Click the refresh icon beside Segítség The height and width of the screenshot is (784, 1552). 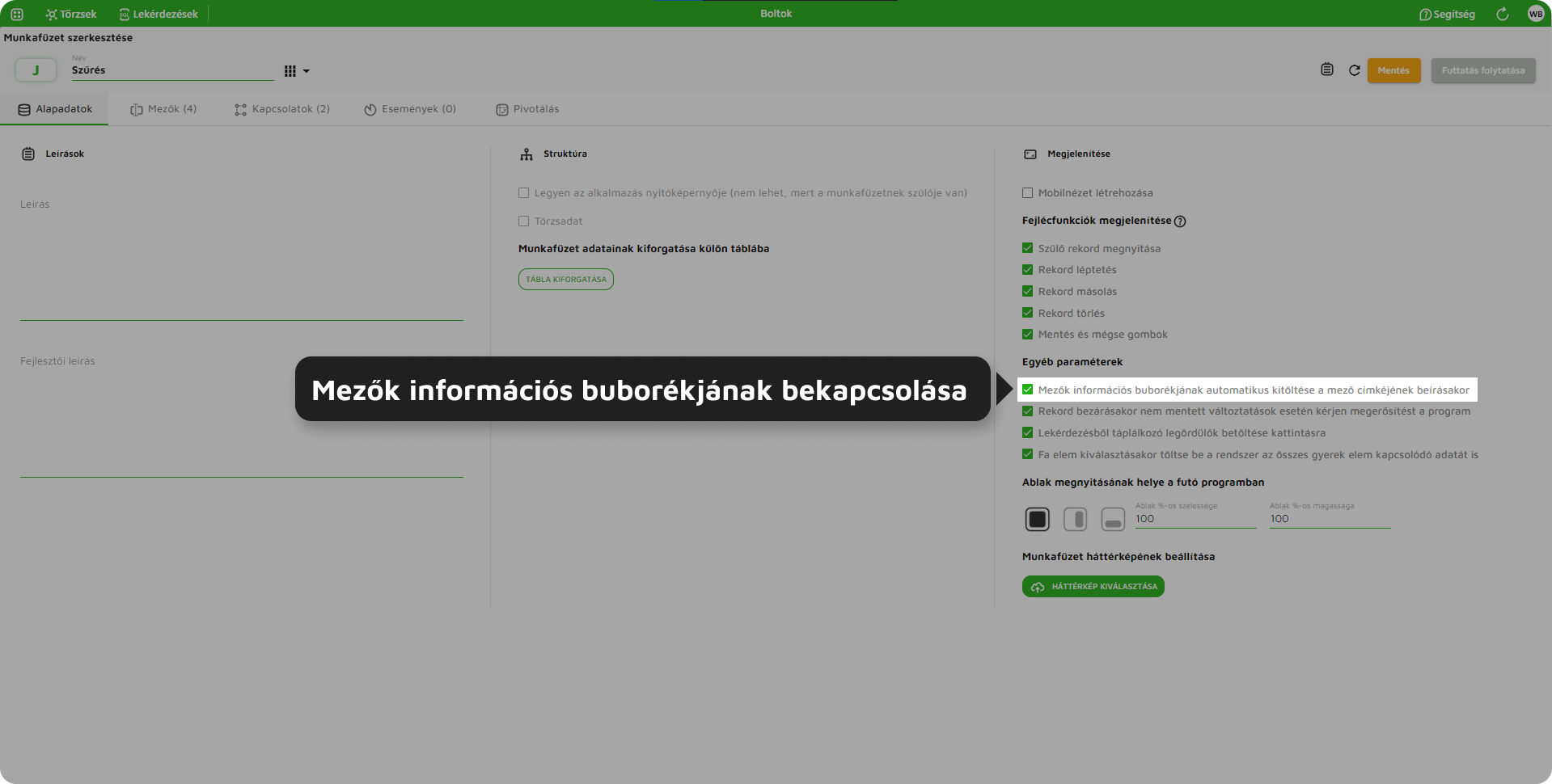pyautogui.click(x=1503, y=14)
